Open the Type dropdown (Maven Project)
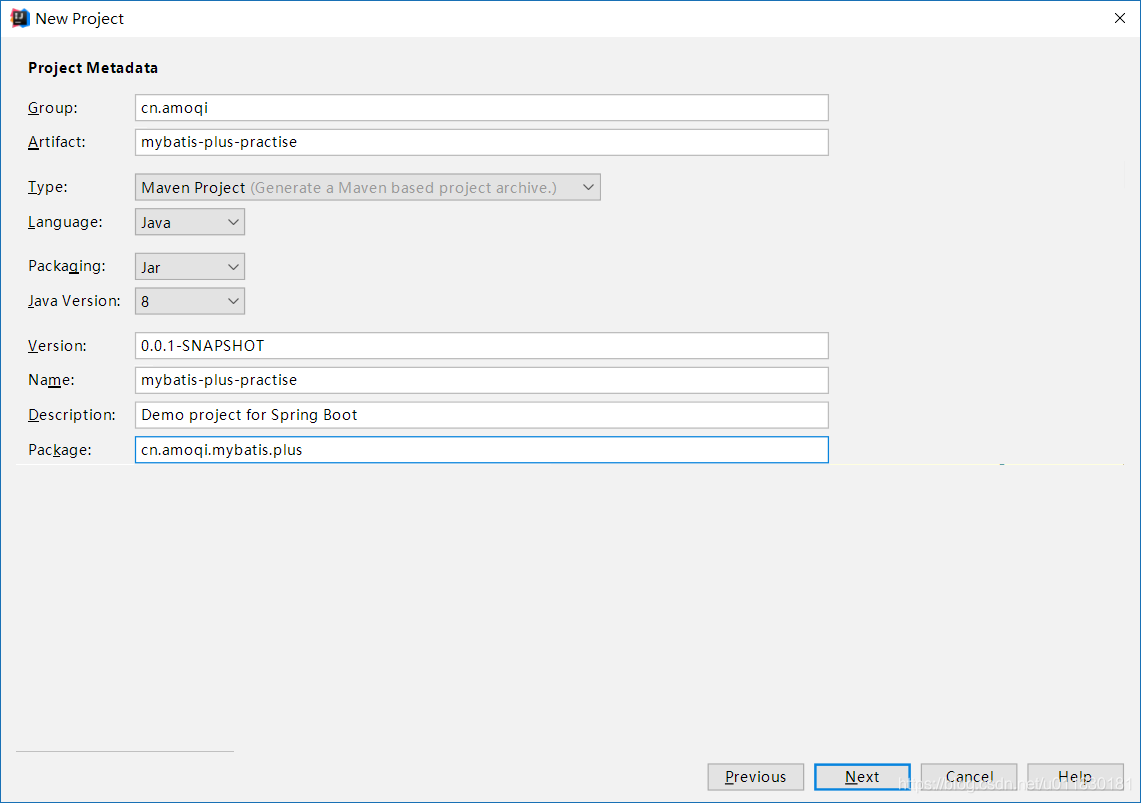Viewport: 1141px width, 803px height. 367,187
